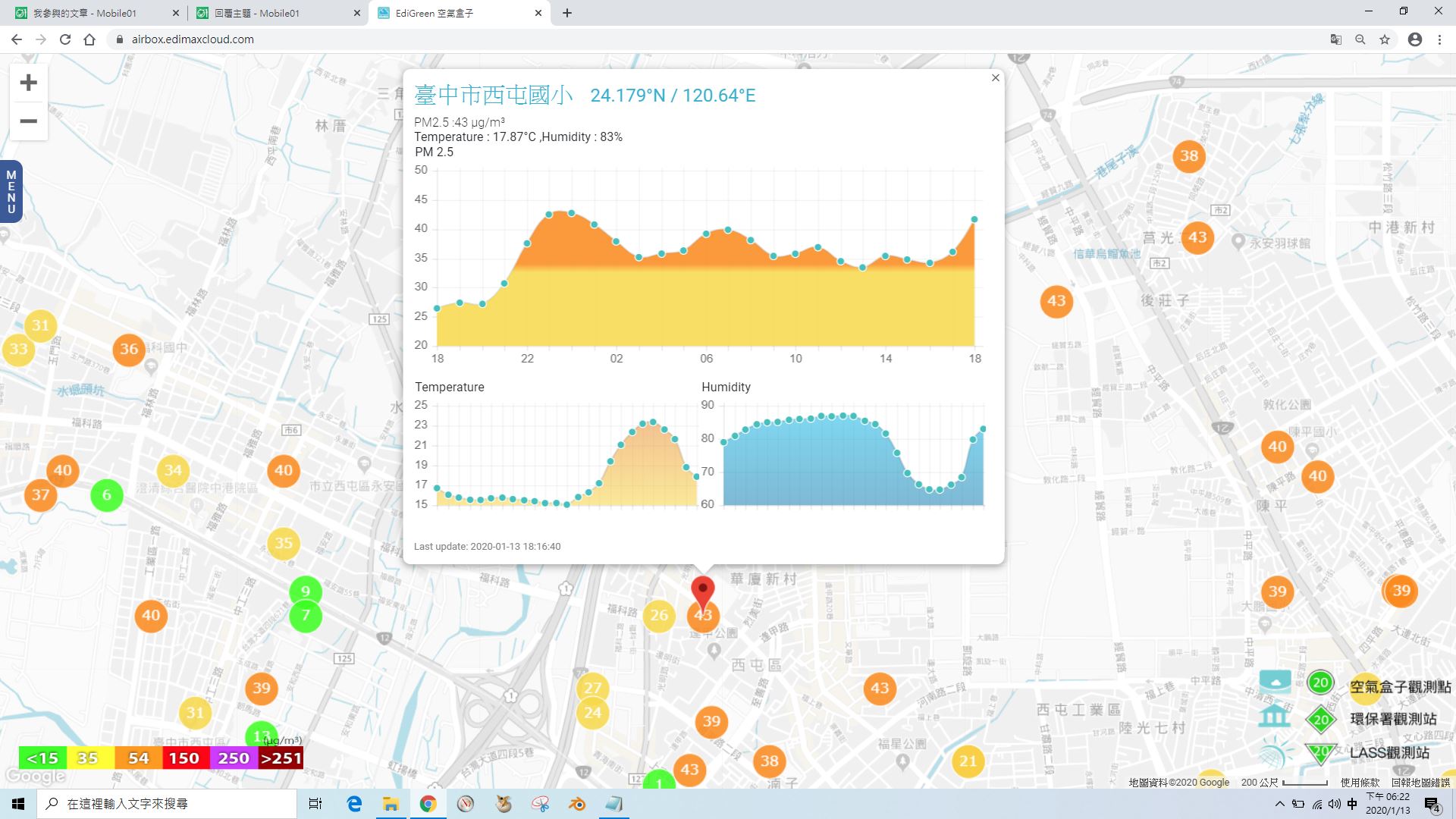Viewport: 1456px width, 819px height.
Task: Open the yellow 33 sensor marker
Action: click(18, 350)
